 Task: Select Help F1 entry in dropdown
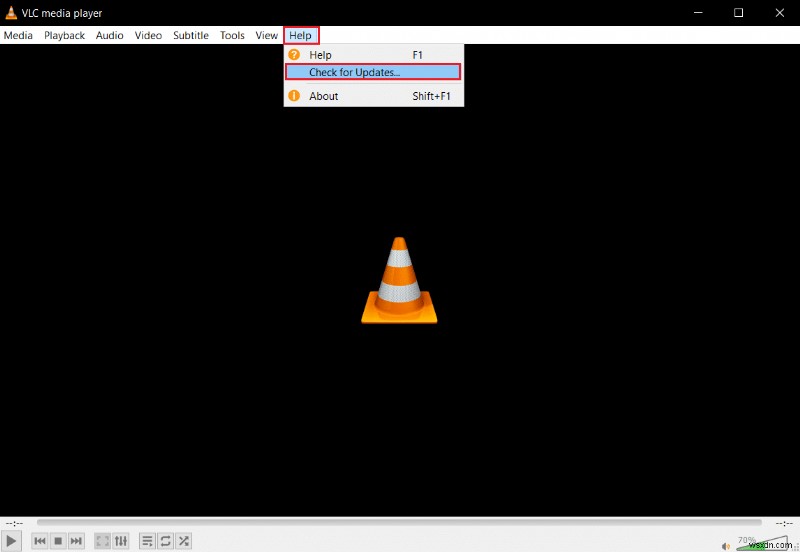pos(373,55)
